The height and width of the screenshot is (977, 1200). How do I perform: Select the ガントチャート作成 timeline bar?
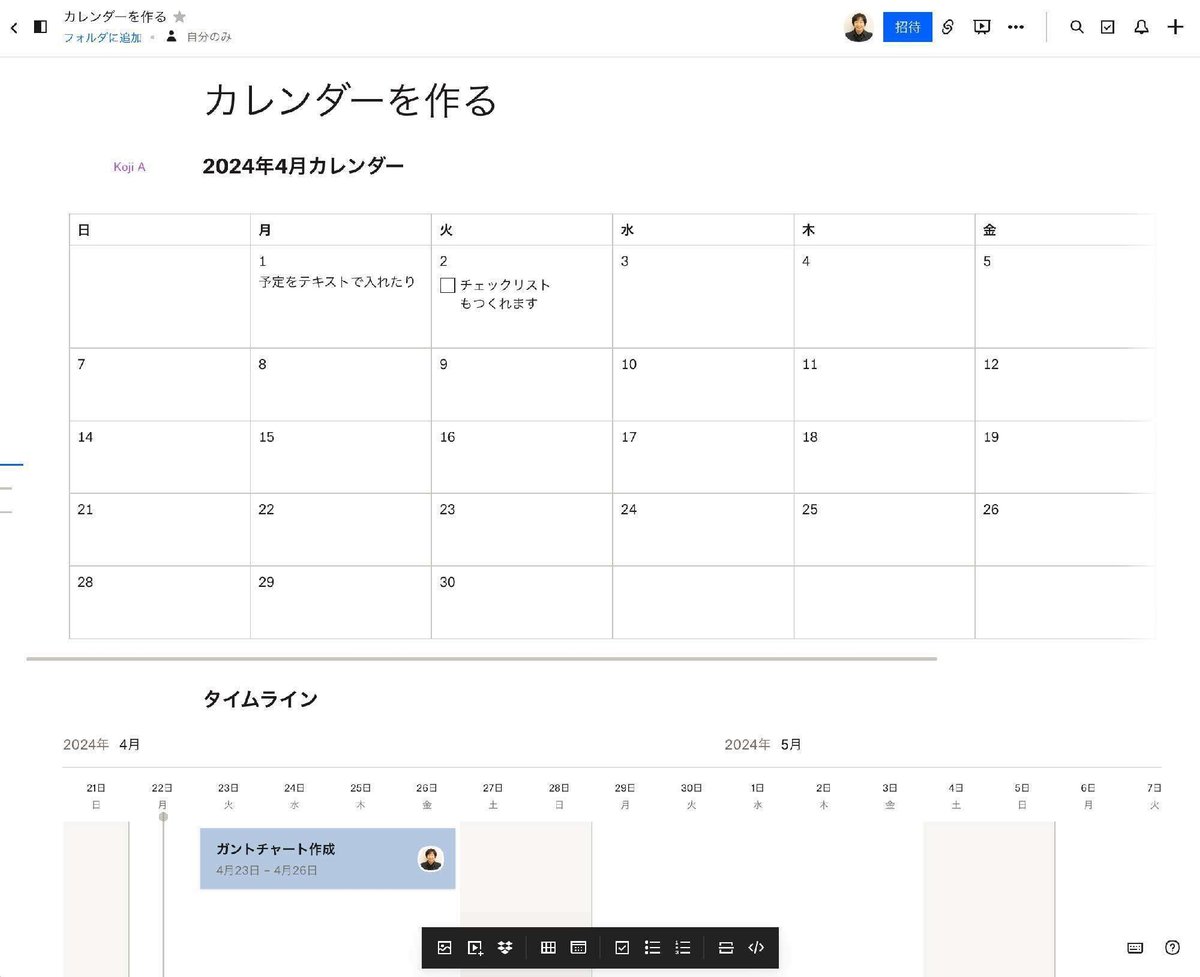328,858
